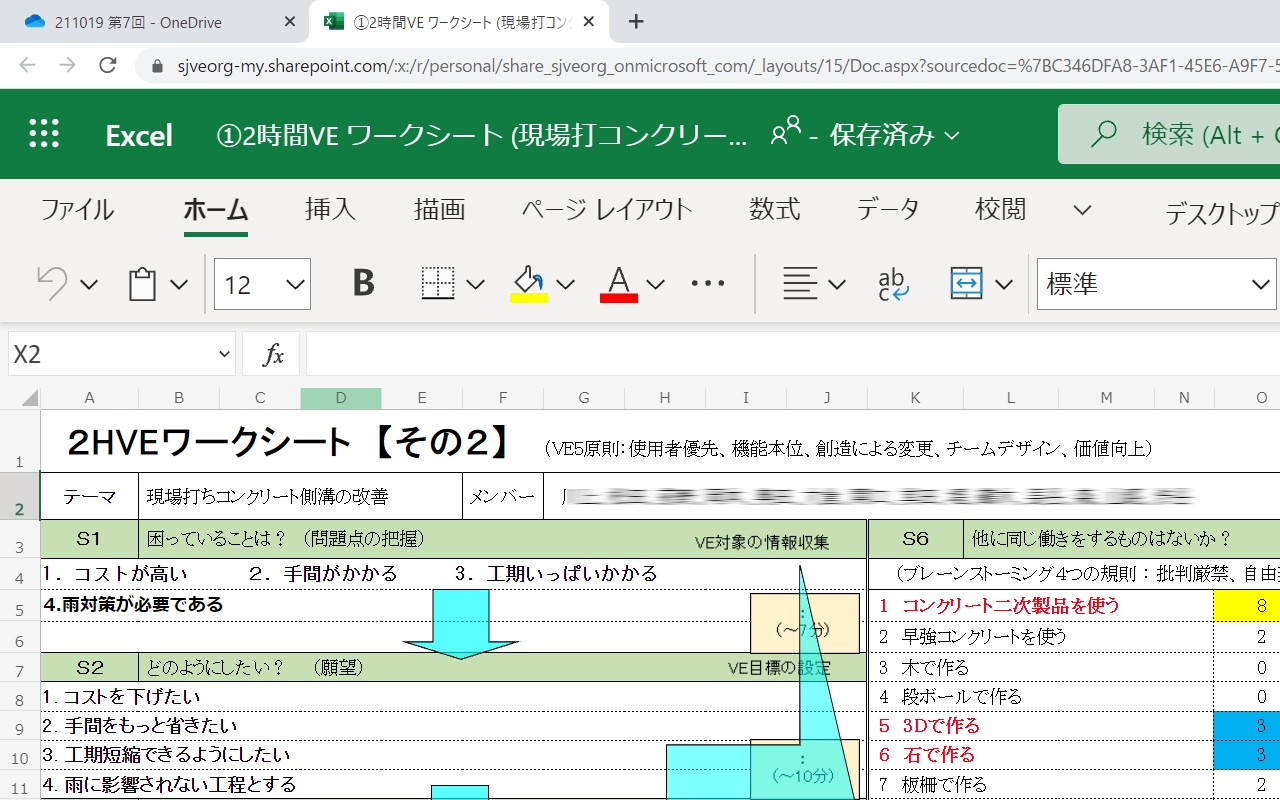Select the S1 label cell
This screenshot has height=800, width=1280.
click(89, 539)
